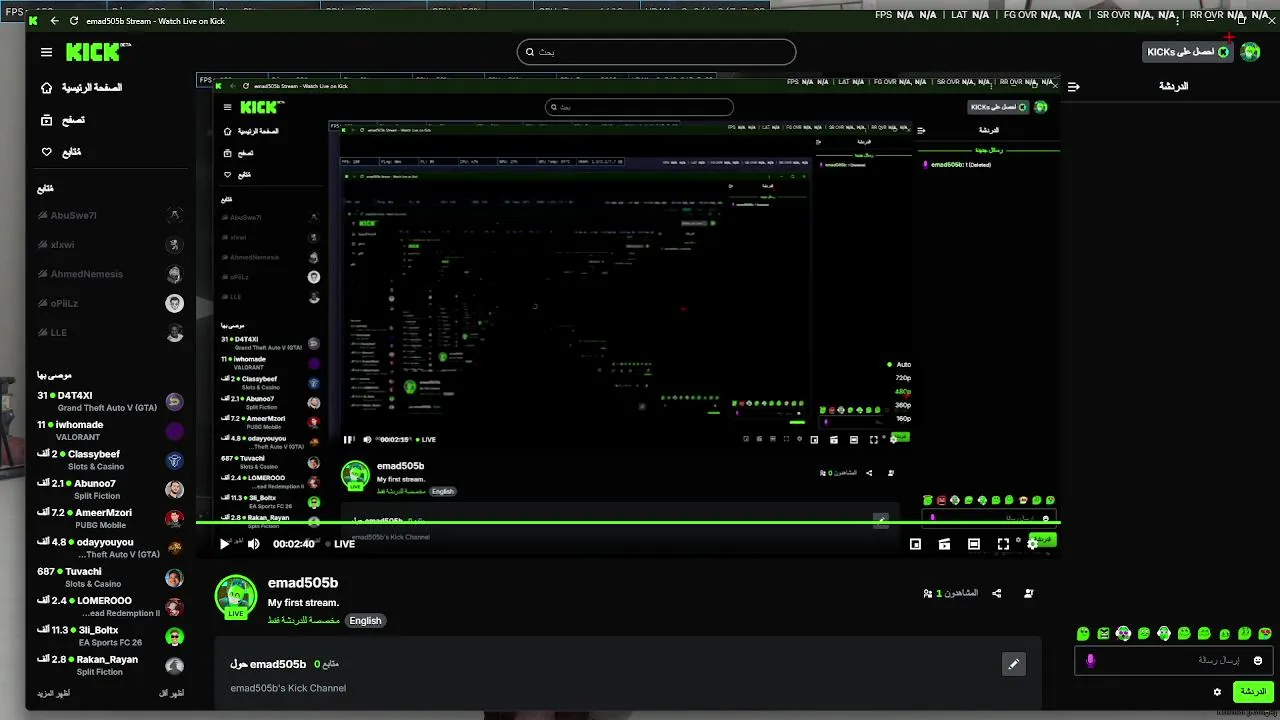1280x720 pixels.
Task: Select AhmedNemesis in following list
Action: click(x=110, y=274)
